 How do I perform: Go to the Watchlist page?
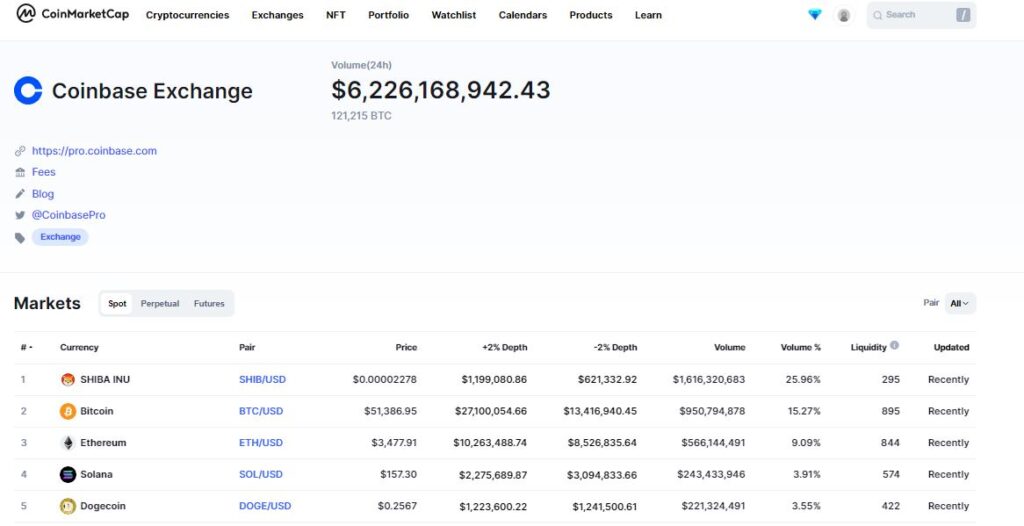pyautogui.click(x=454, y=15)
